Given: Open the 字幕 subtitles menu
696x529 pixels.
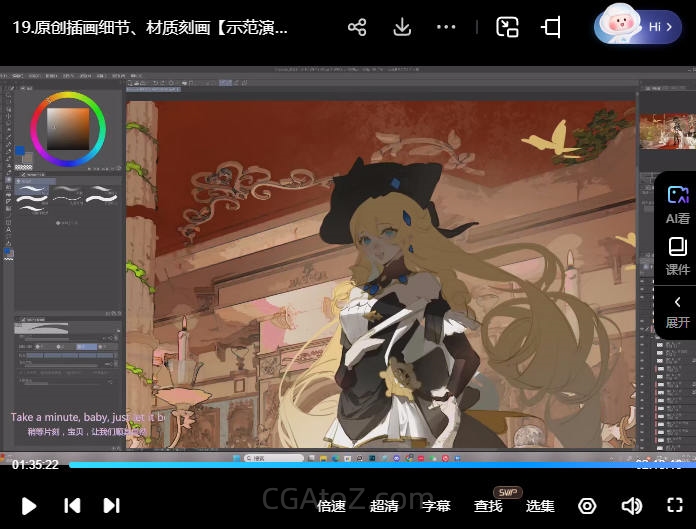Looking at the screenshot, I should [436, 506].
